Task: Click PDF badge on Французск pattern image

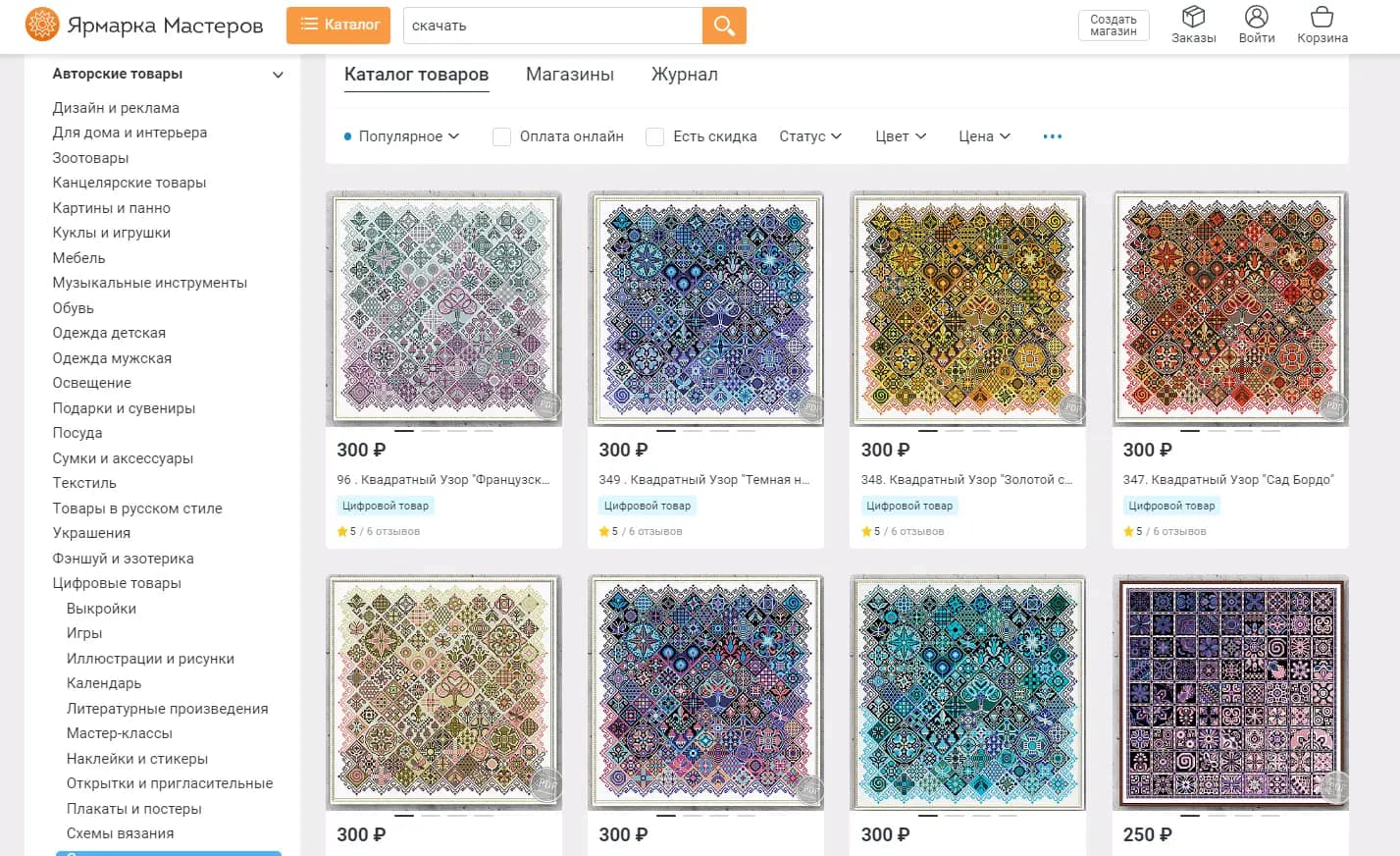Action: (x=546, y=405)
